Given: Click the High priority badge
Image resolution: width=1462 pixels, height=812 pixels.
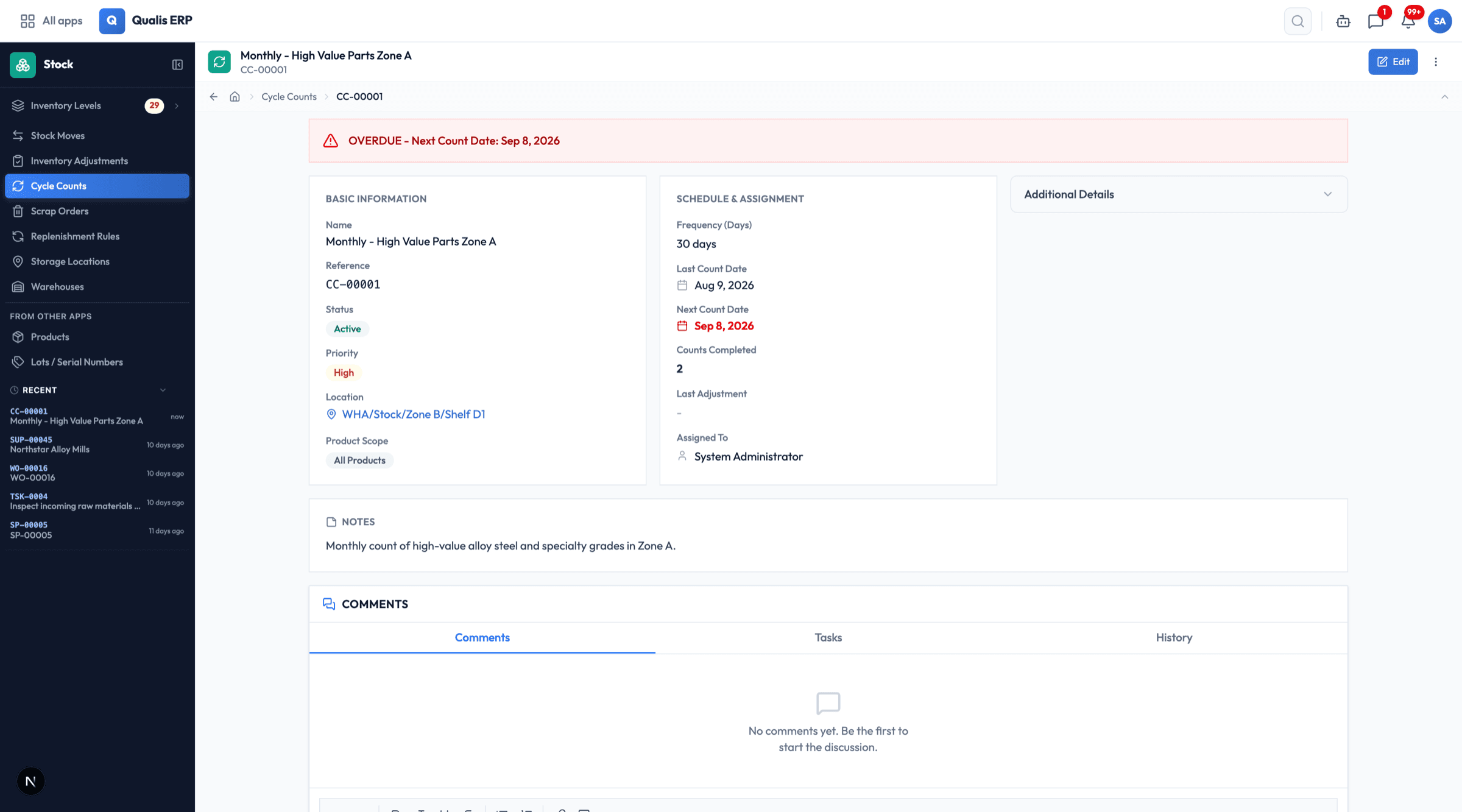Looking at the screenshot, I should (344, 373).
